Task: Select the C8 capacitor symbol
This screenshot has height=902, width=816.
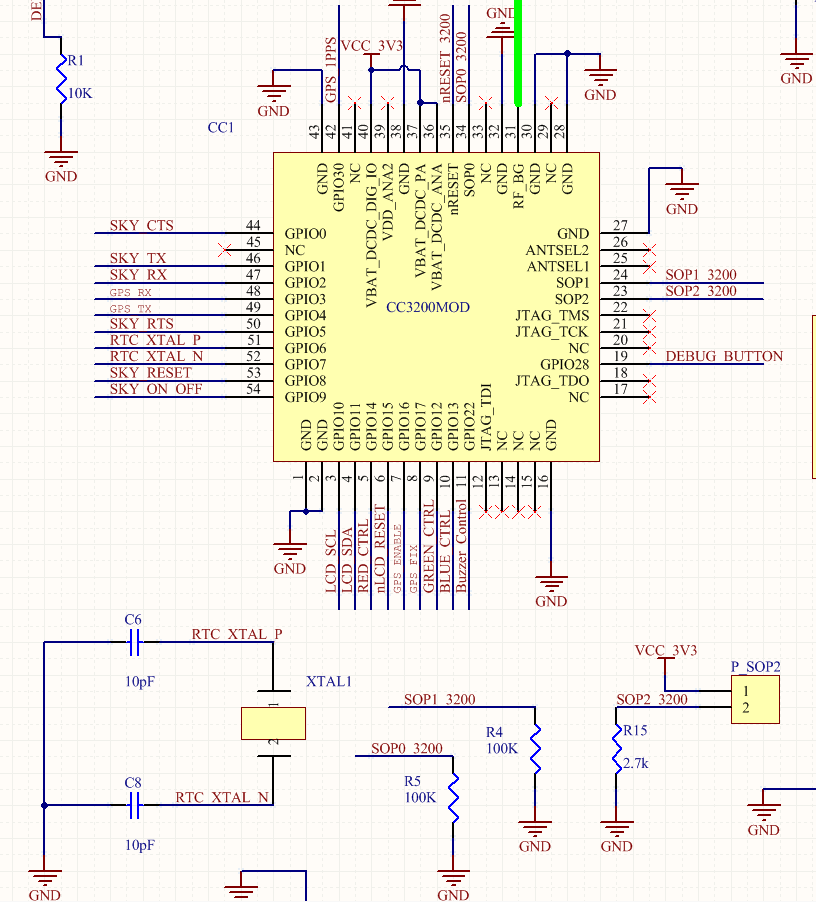Action: point(134,805)
